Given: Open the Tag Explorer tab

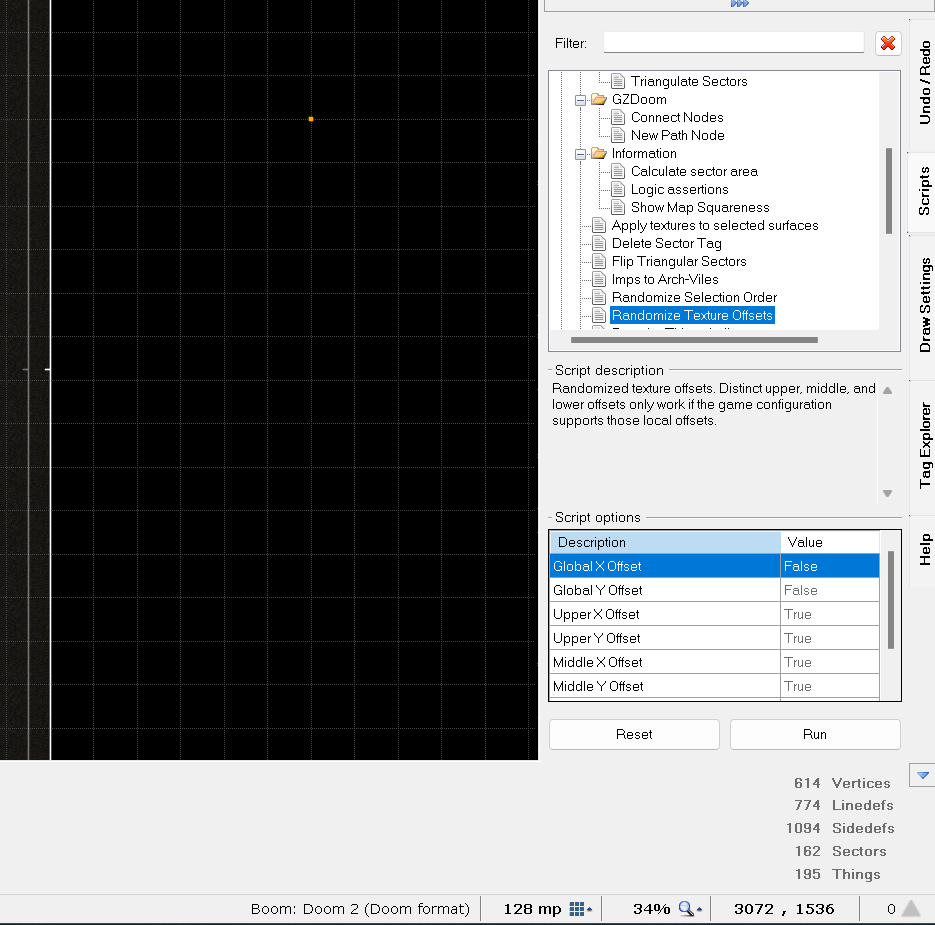Looking at the screenshot, I should [x=924, y=446].
